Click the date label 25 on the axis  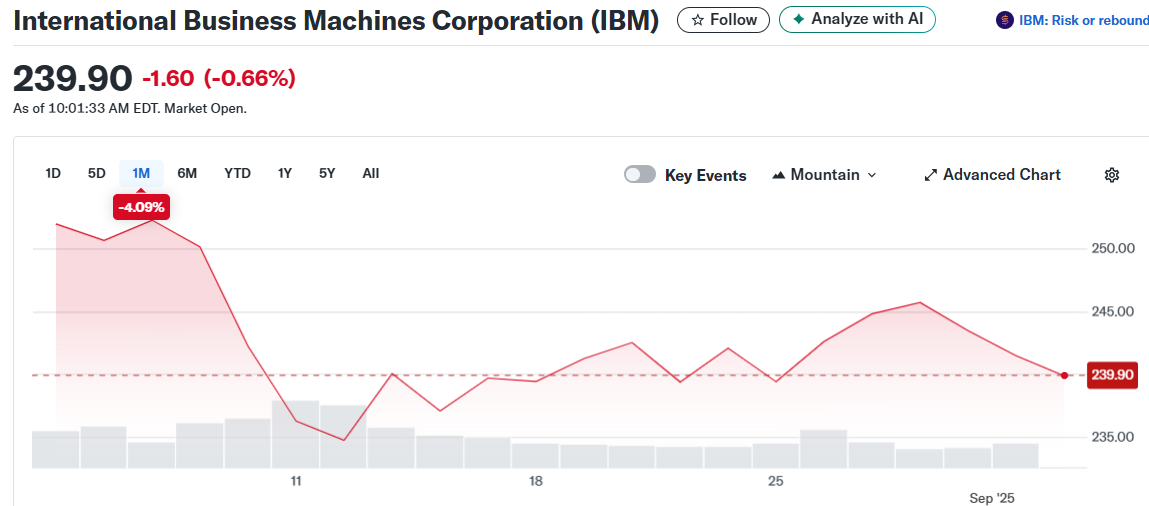point(775,481)
